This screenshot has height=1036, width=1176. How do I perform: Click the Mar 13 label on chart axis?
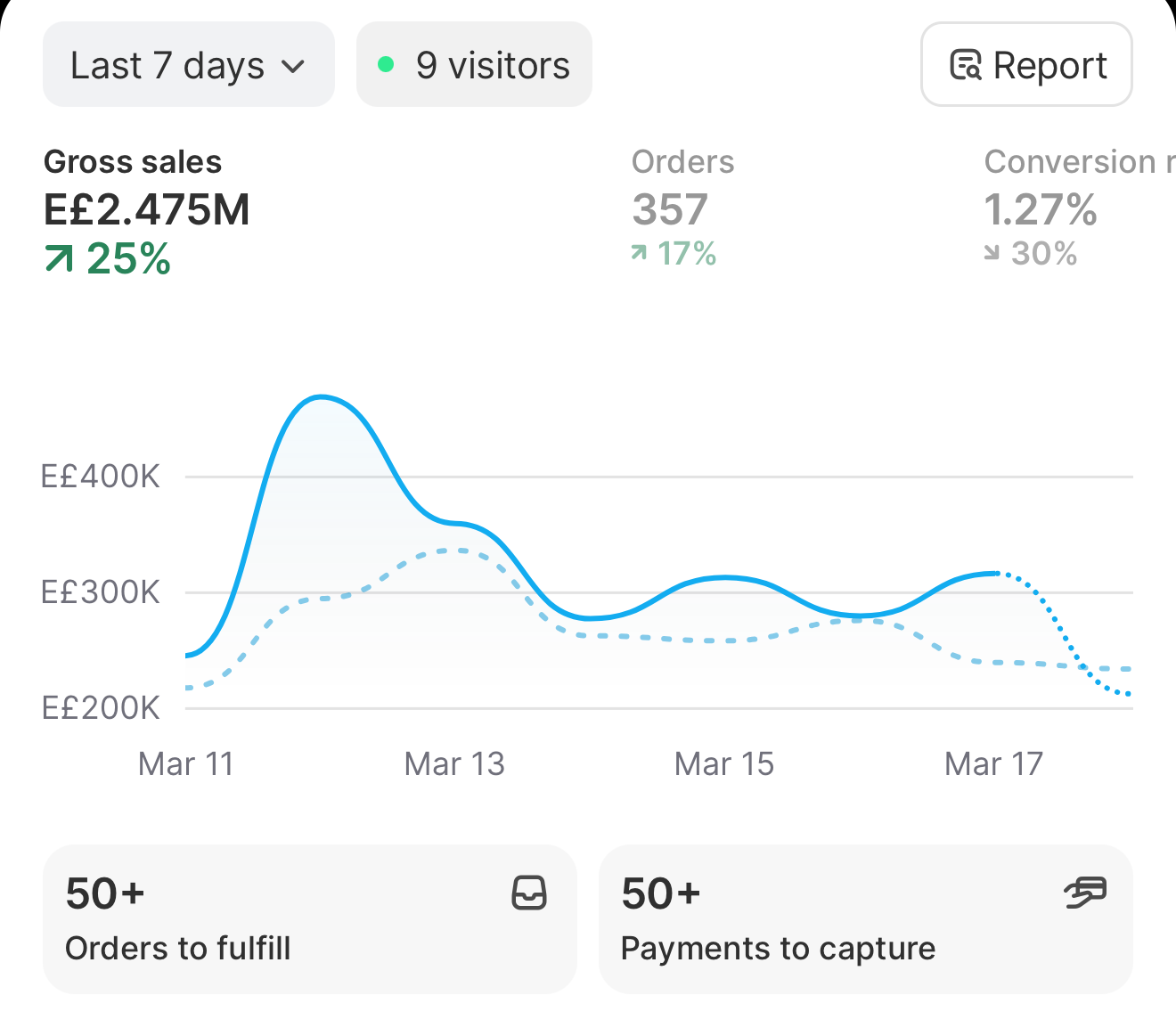tap(454, 763)
